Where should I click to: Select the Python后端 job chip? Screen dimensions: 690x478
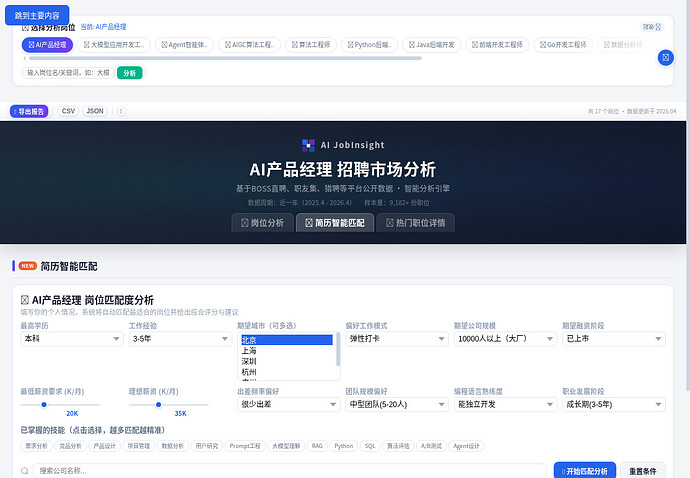(x=369, y=45)
